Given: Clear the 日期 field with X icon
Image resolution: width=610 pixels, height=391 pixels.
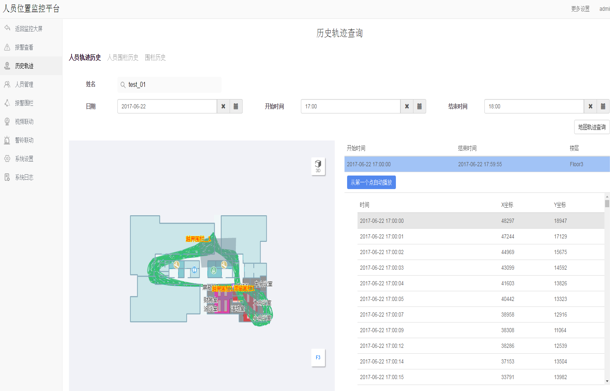Looking at the screenshot, I should coord(223,106).
